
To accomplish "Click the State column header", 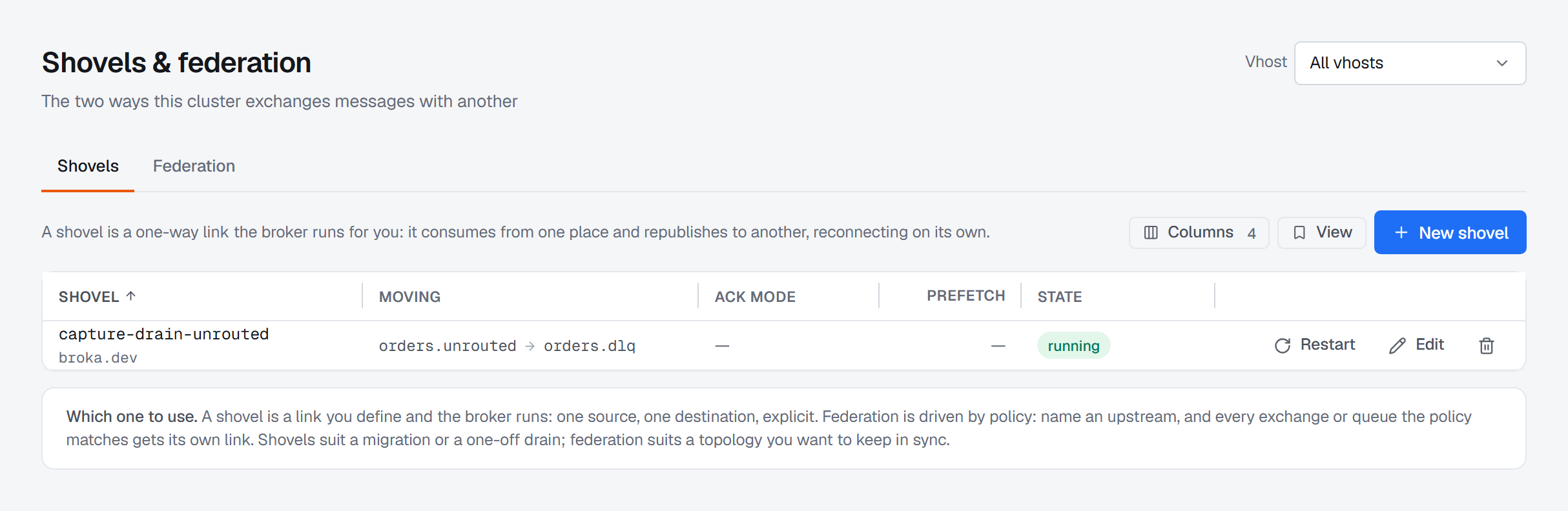I will (1060, 297).
